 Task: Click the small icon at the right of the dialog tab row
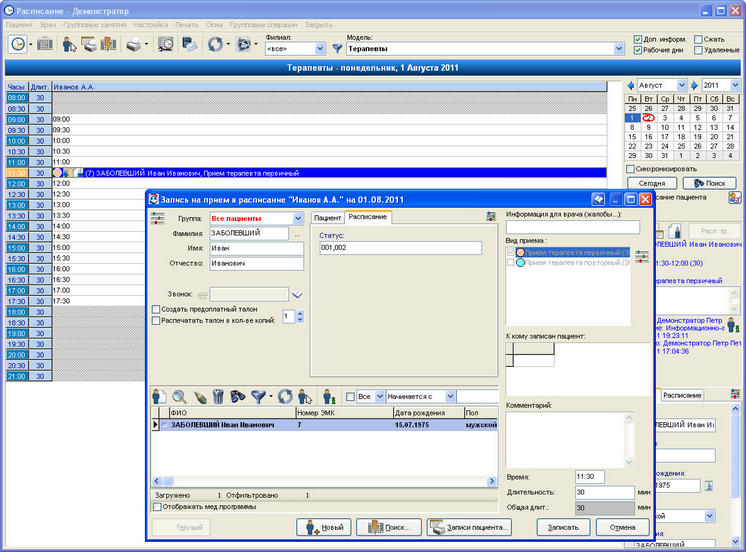(x=491, y=217)
